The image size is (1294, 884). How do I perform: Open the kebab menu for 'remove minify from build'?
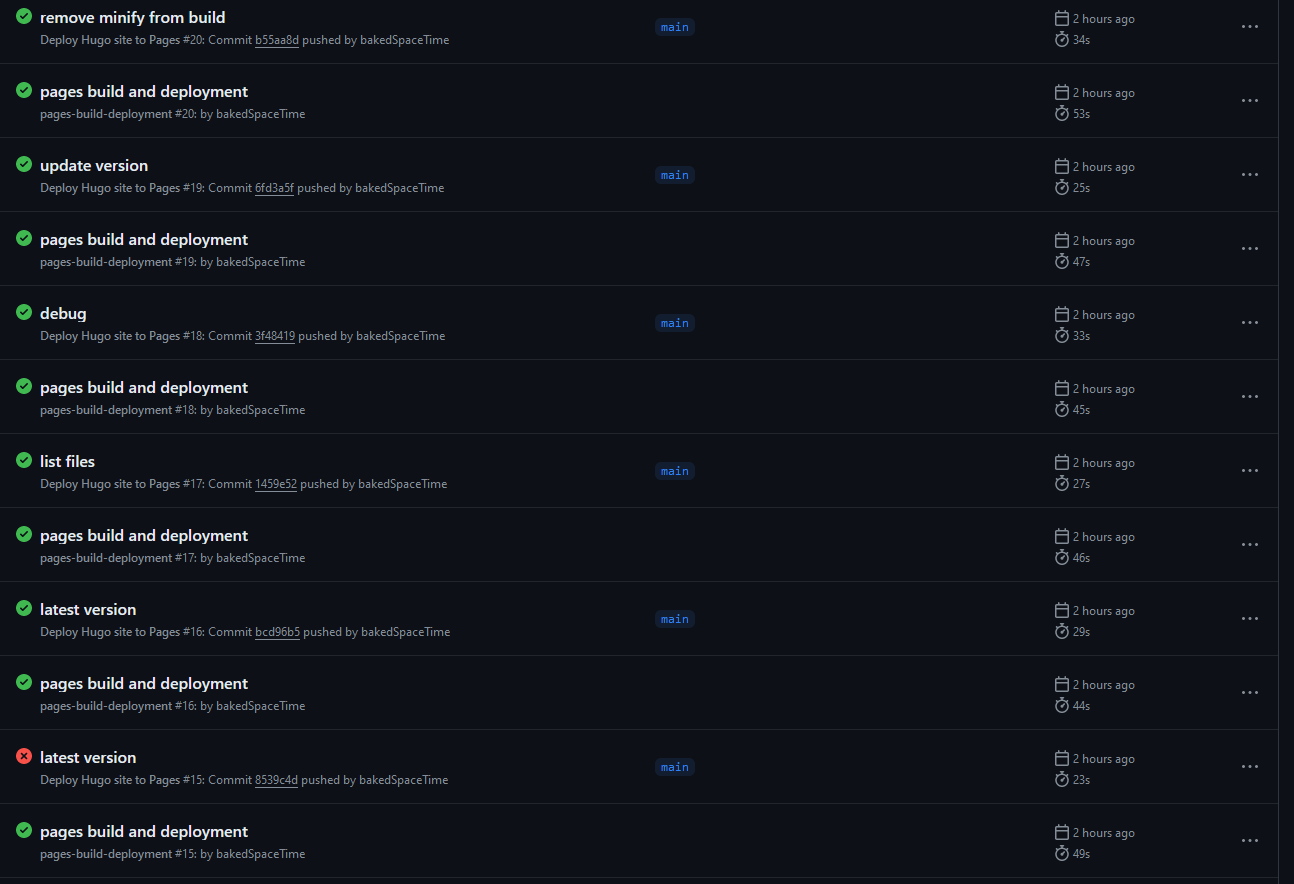[1249, 26]
